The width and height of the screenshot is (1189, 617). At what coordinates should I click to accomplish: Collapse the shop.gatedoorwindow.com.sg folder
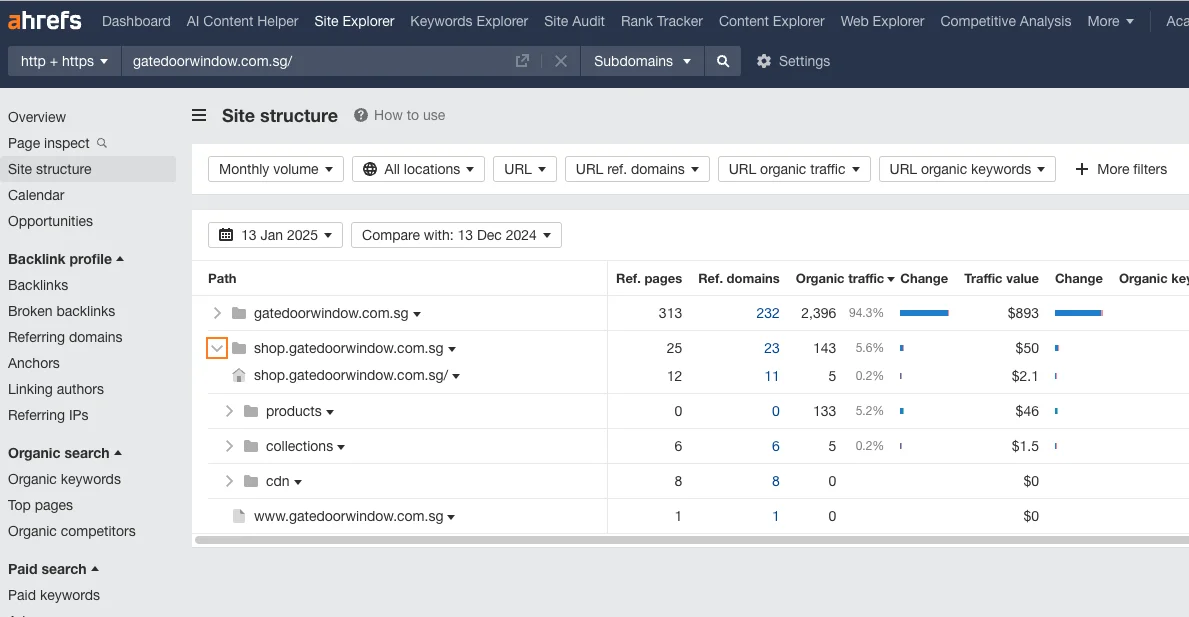(217, 348)
